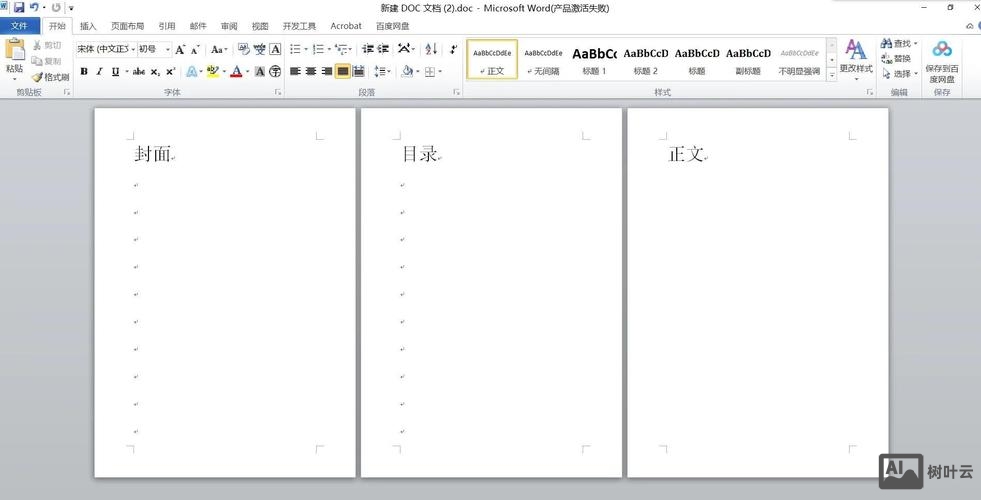981x500 pixels.
Task: Click the Increase Indent icon
Action: coord(383,49)
